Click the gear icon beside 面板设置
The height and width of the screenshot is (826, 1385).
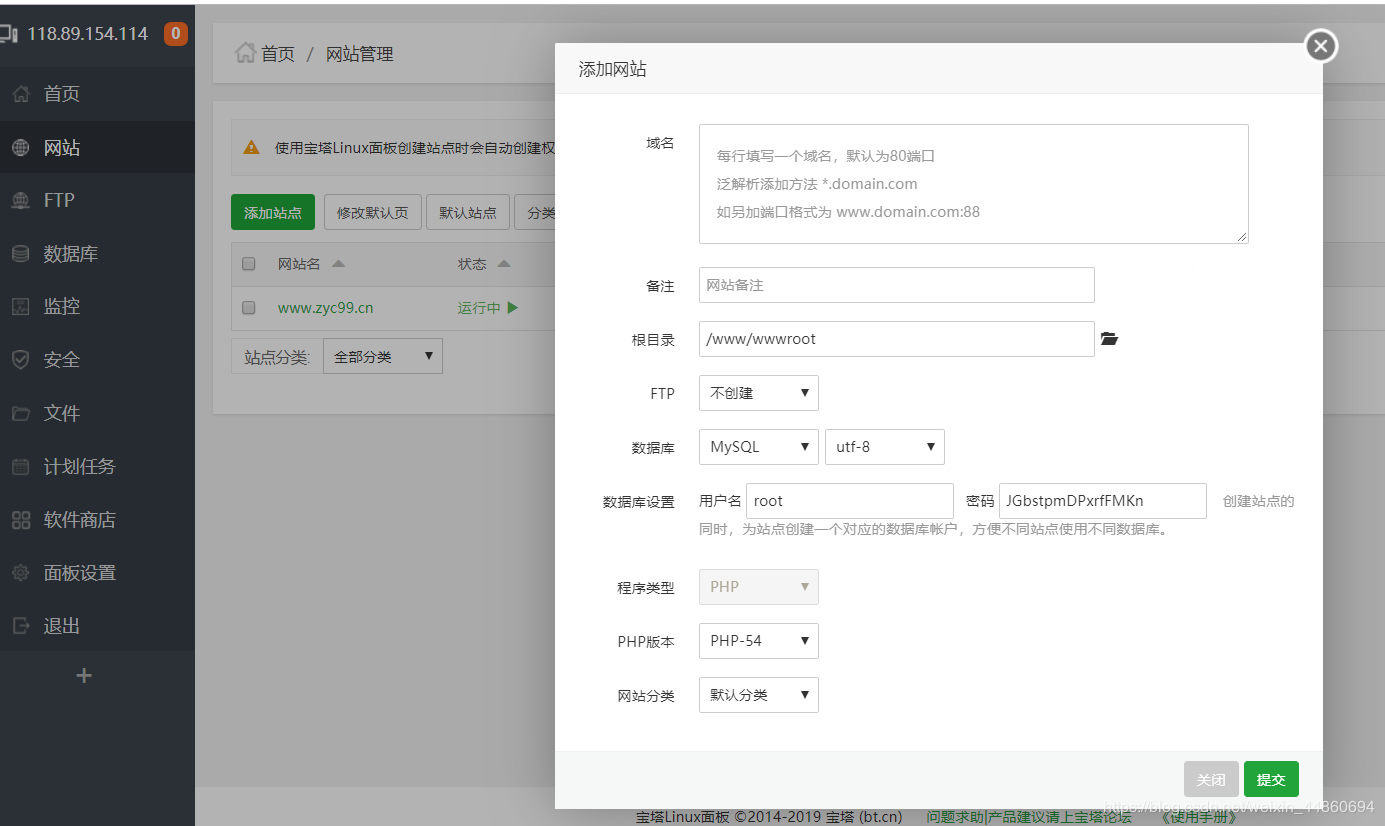[21, 573]
